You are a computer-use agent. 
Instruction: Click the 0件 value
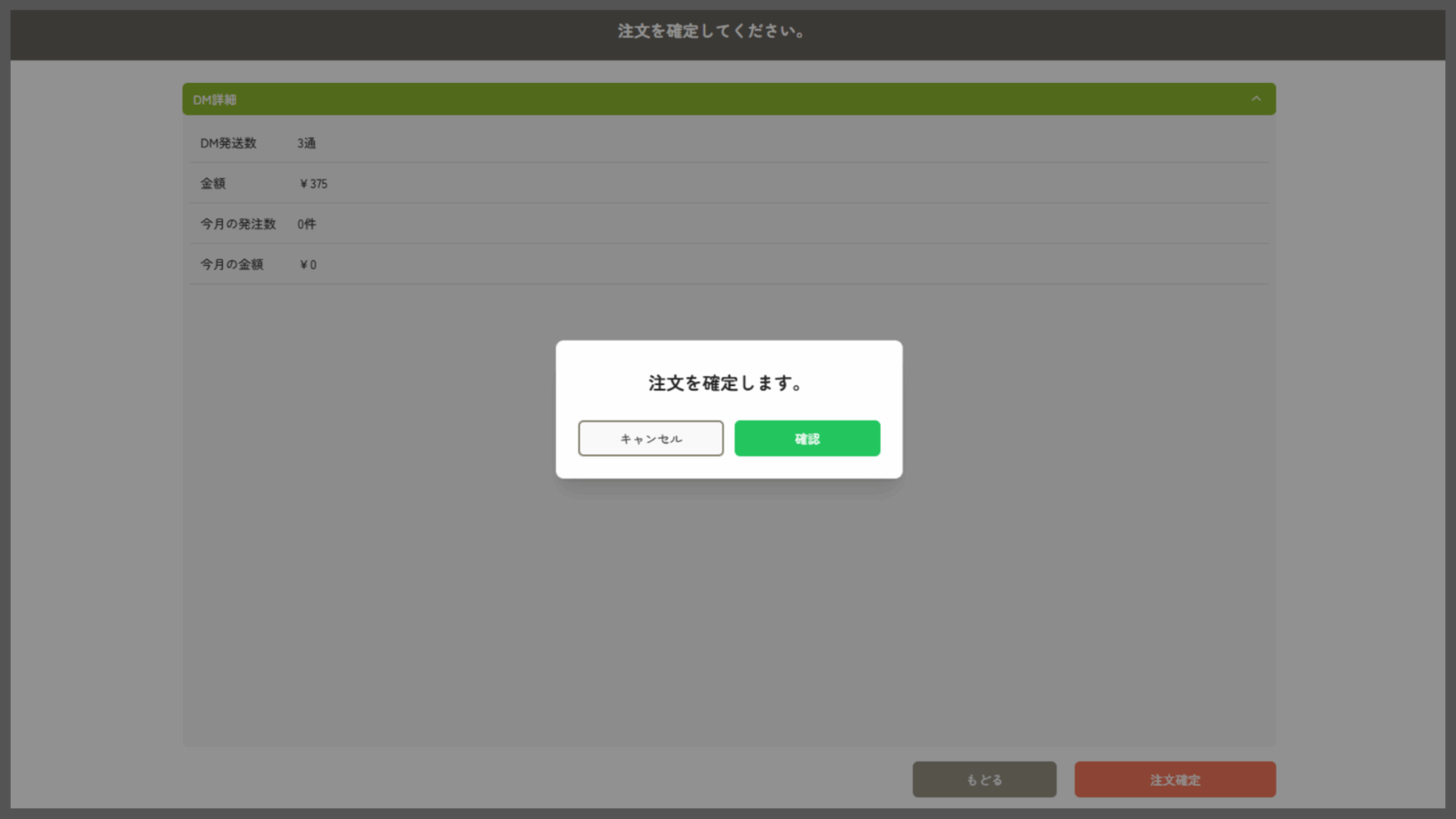pyautogui.click(x=307, y=224)
